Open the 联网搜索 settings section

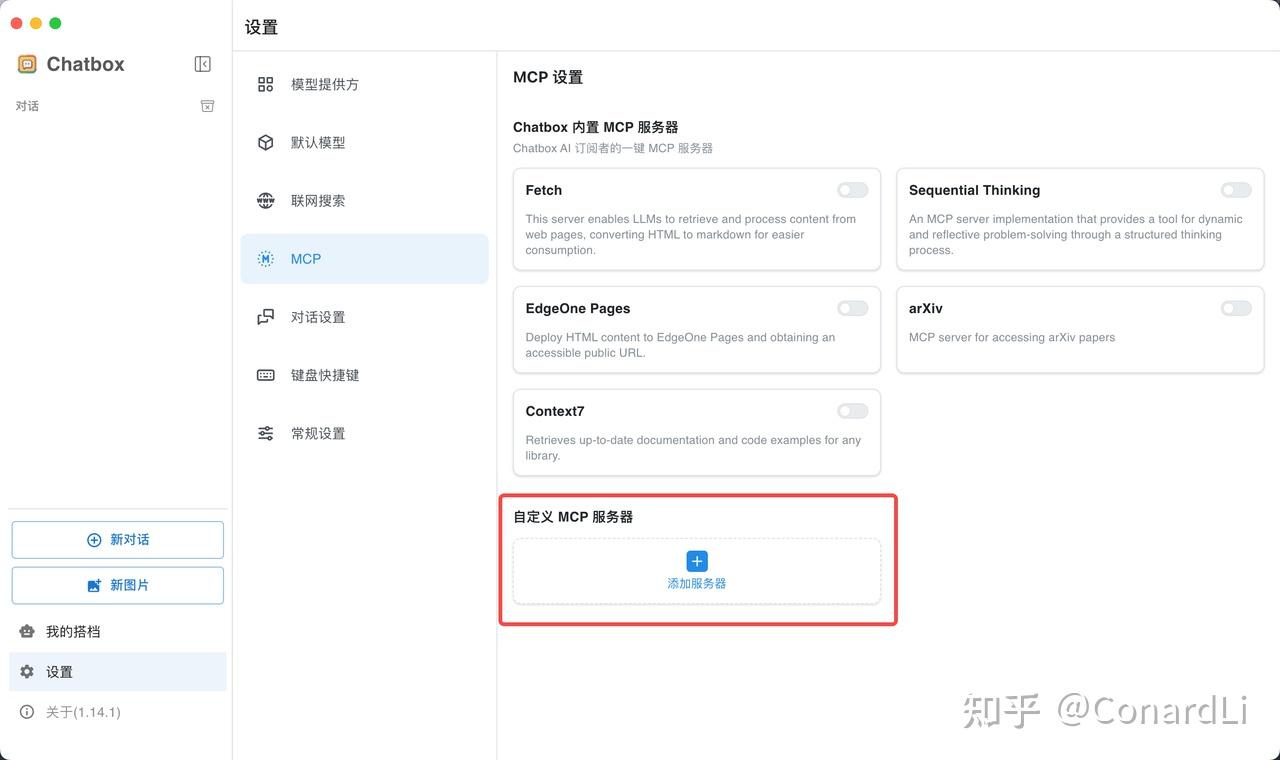[x=364, y=200]
